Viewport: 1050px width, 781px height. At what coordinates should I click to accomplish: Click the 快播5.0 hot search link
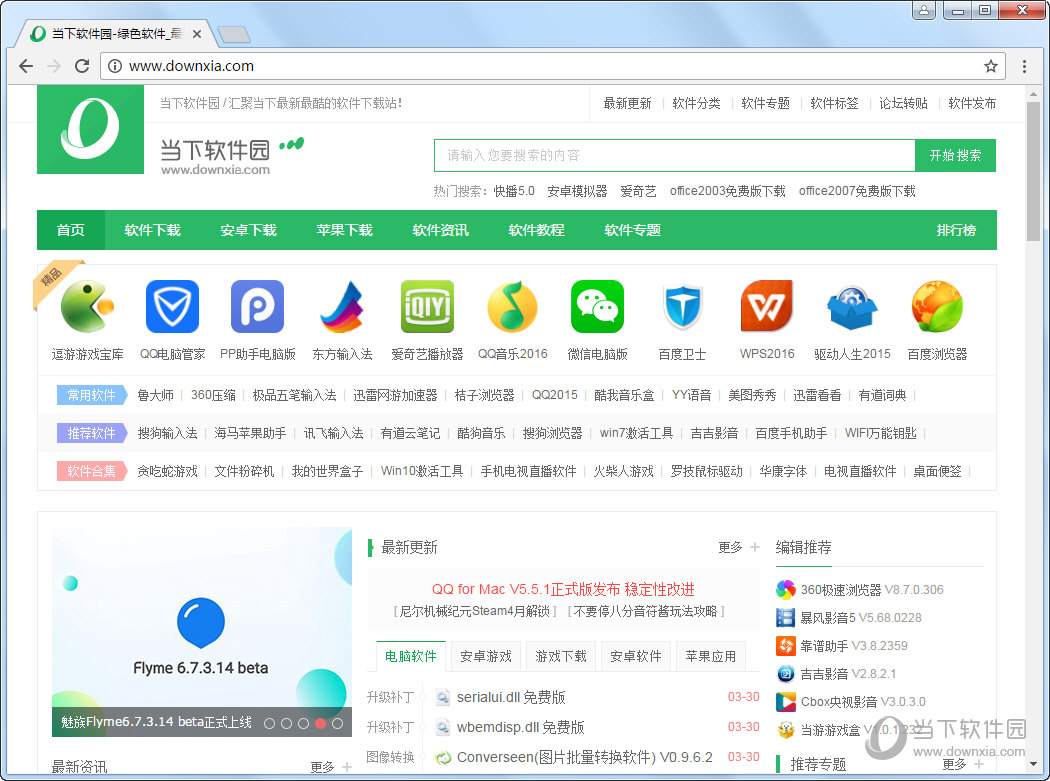click(x=514, y=191)
